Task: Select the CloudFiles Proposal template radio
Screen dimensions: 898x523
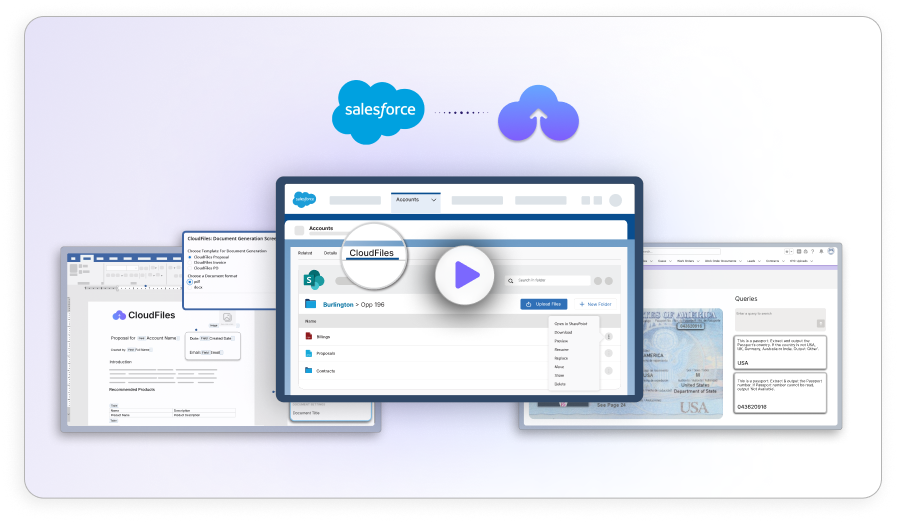Action: tap(190, 257)
